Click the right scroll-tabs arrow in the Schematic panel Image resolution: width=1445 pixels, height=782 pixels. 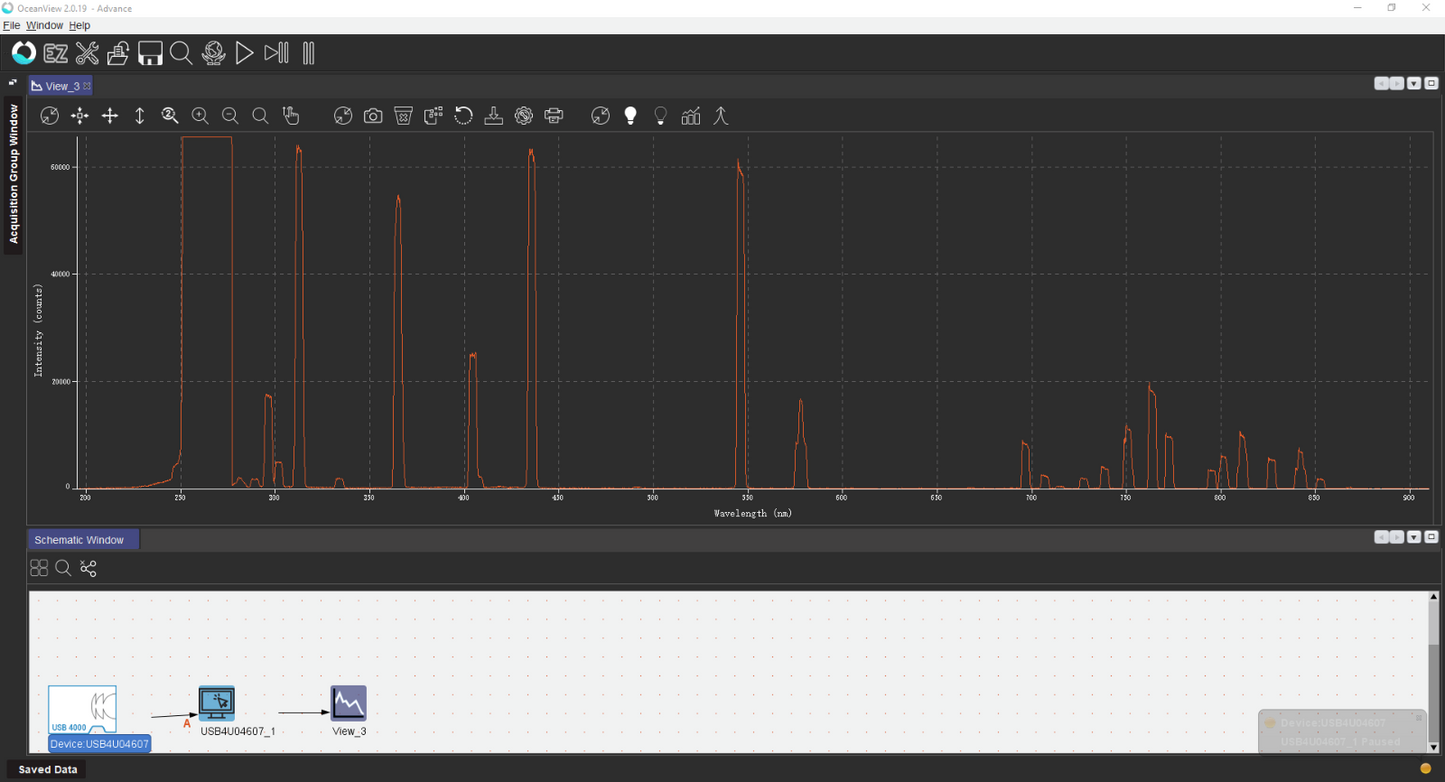click(x=1397, y=537)
